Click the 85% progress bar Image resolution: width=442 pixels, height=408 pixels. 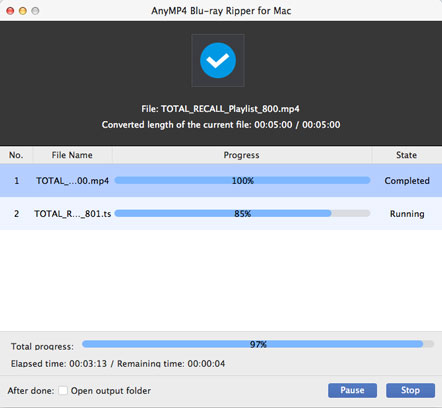(x=242, y=213)
